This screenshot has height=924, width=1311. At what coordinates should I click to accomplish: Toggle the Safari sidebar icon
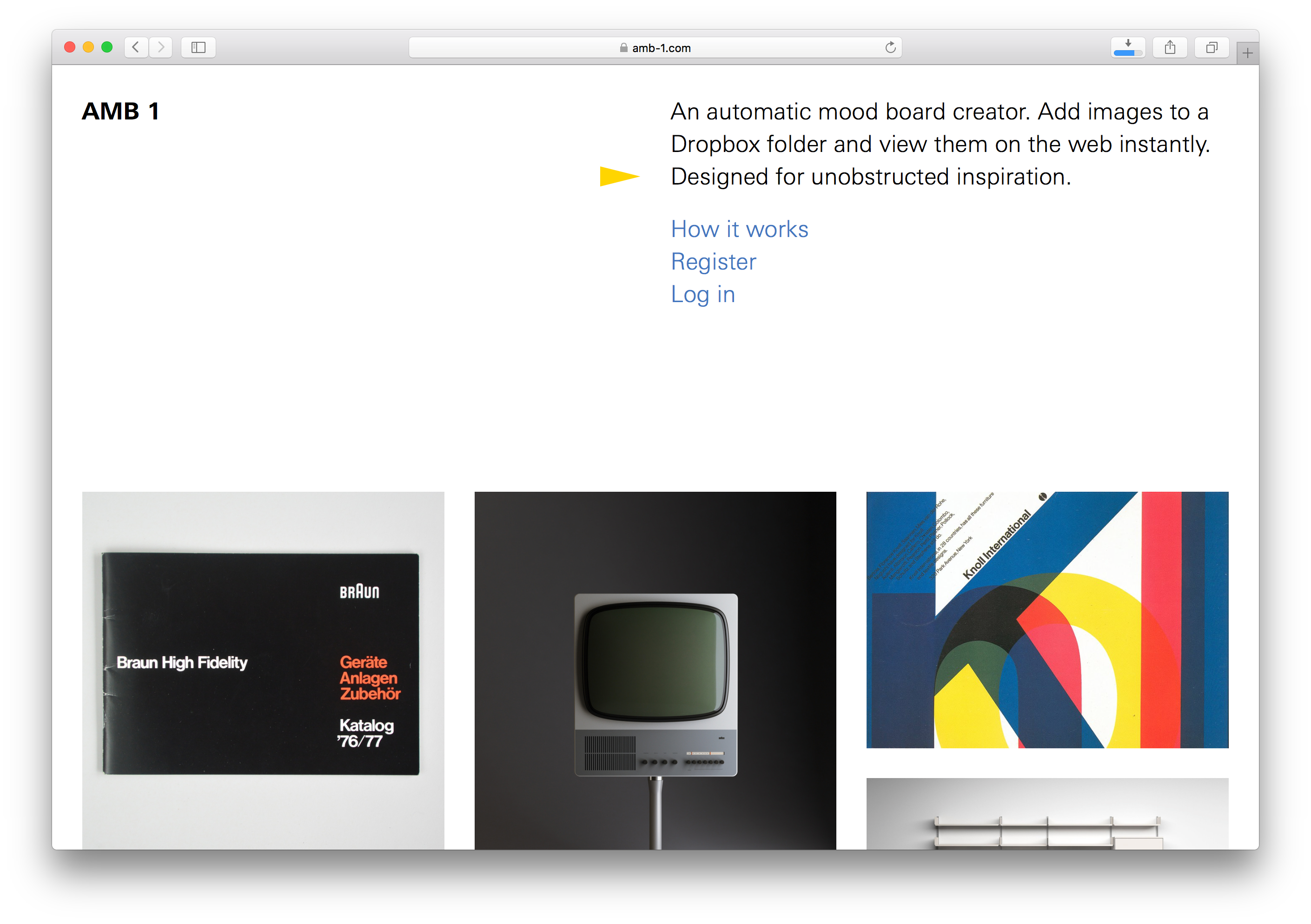coord(198,47)
